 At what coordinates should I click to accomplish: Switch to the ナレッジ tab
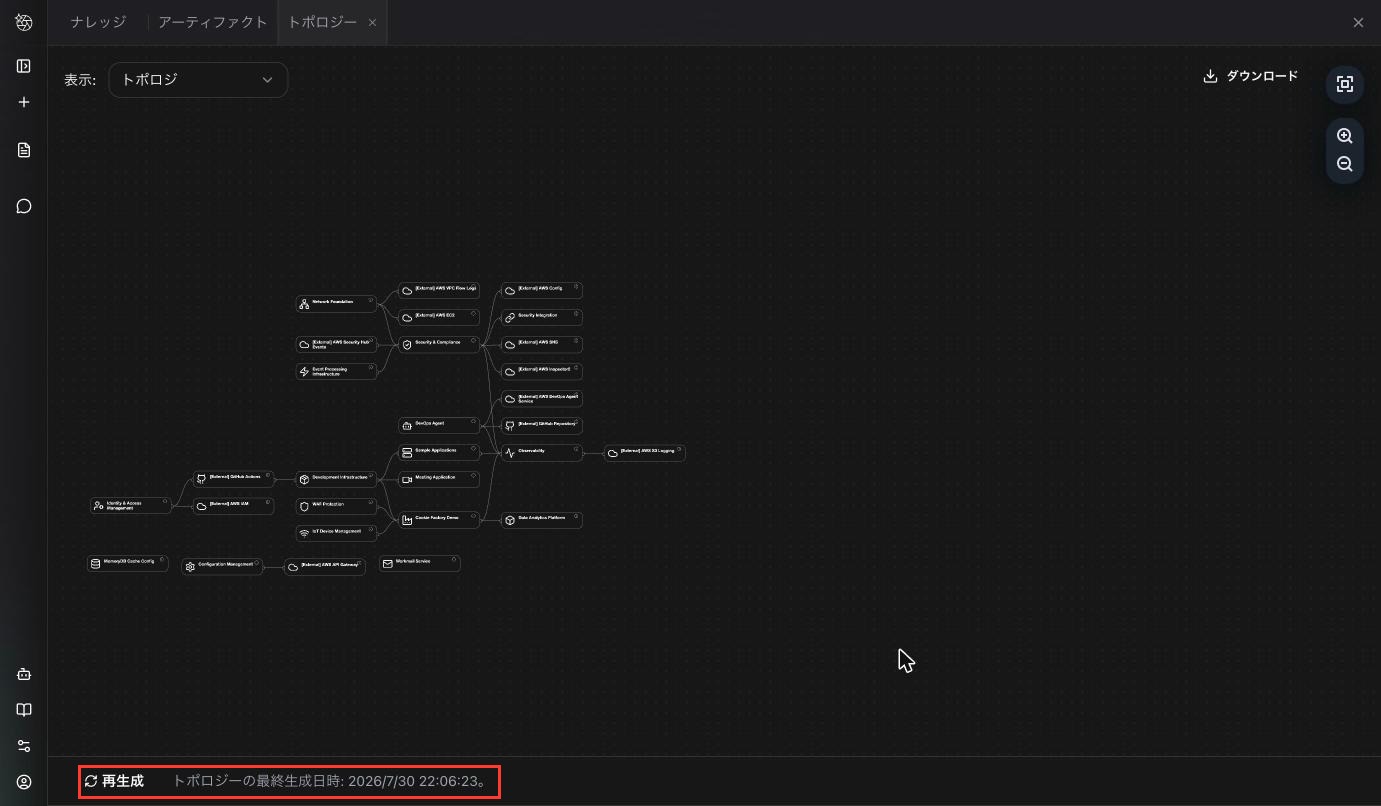pyautogui.click(x=98, y=22)
